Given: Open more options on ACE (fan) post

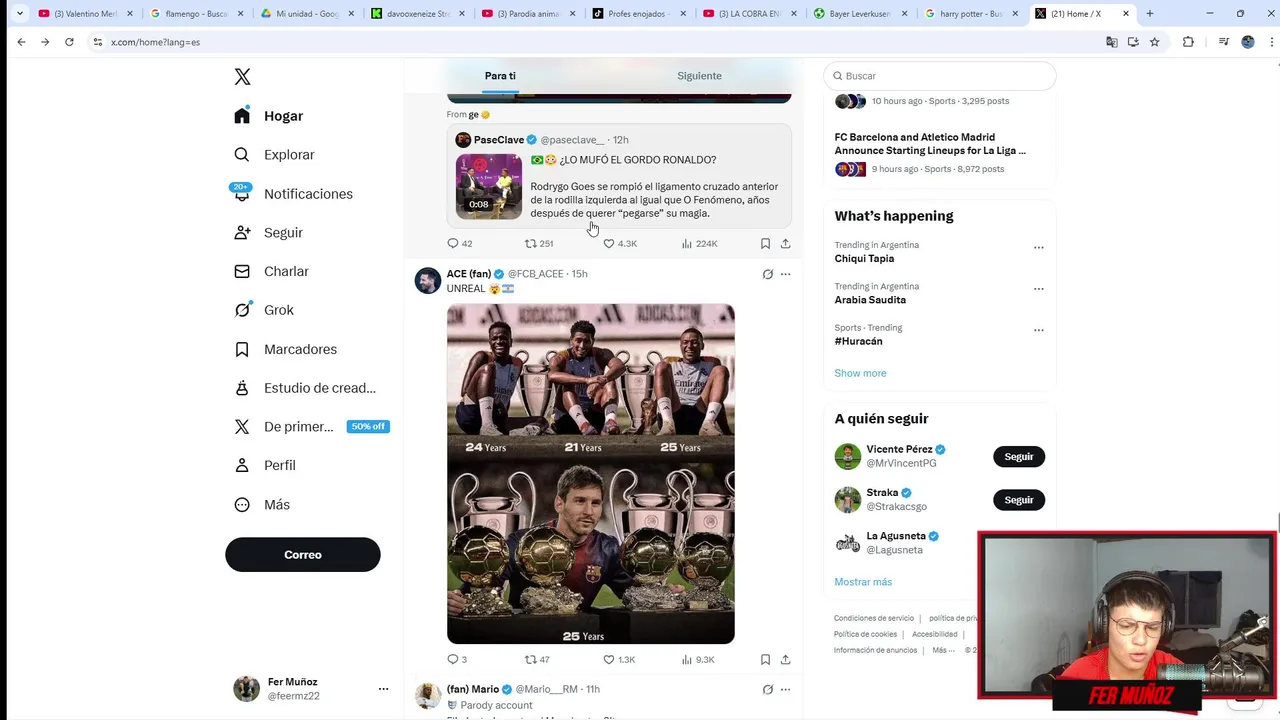Looking at the screenshot, I should click(x=785, y=274).
